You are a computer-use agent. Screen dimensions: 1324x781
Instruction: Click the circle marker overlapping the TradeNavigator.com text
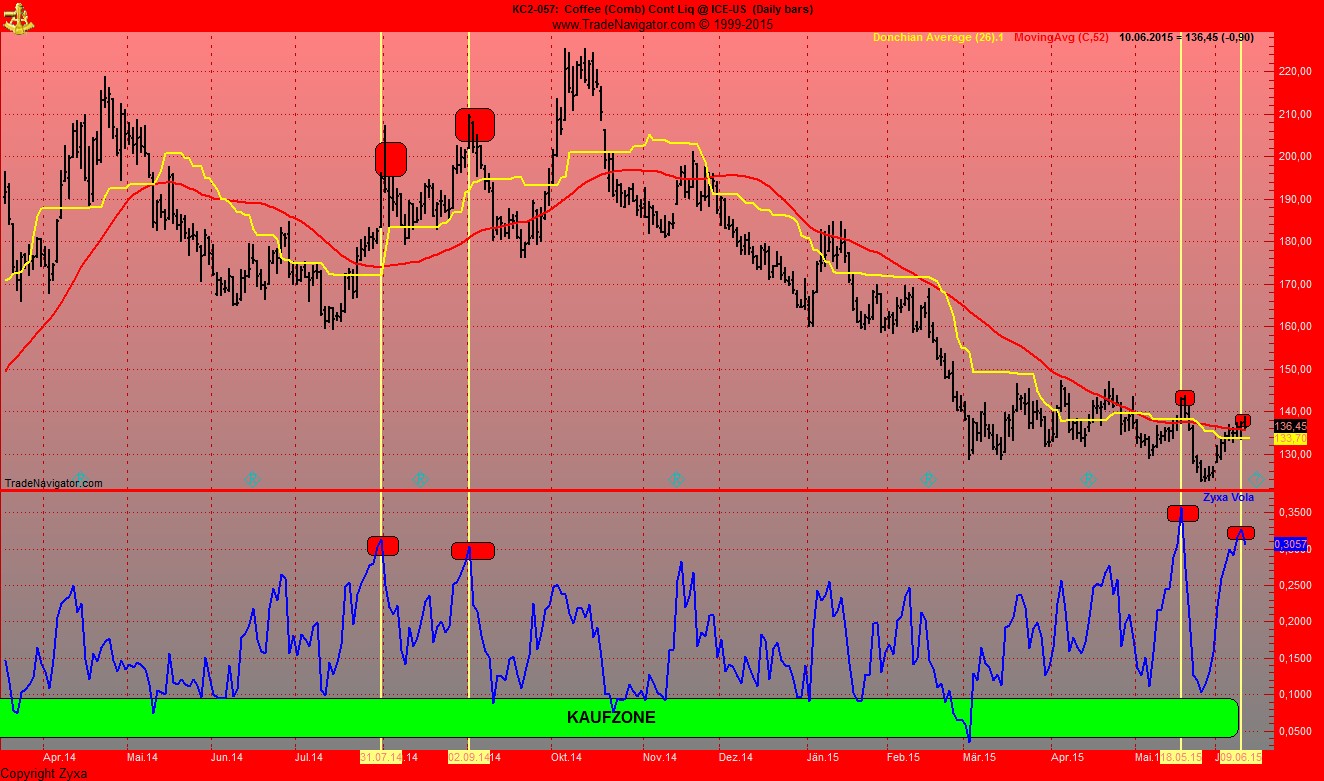tap(81, 479)
